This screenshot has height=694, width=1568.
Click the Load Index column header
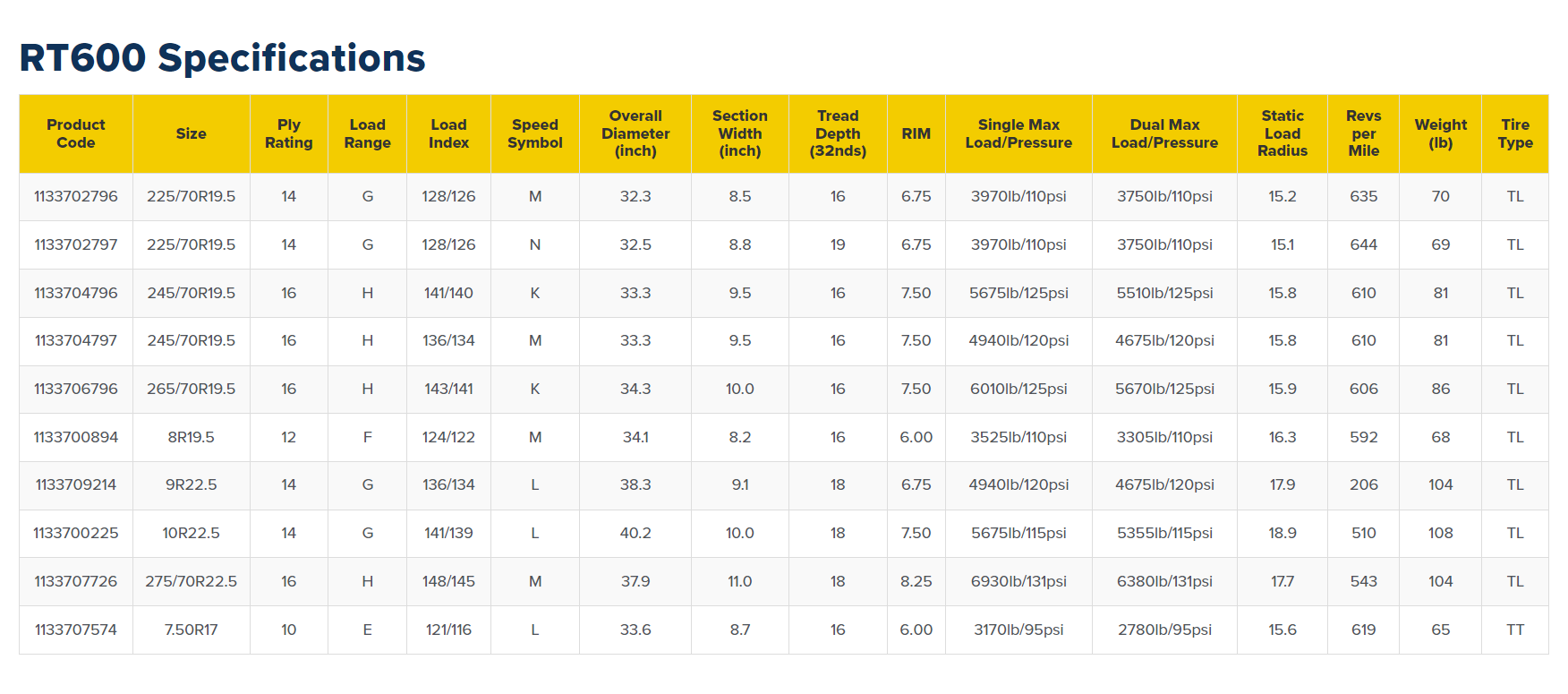(448, 133)
